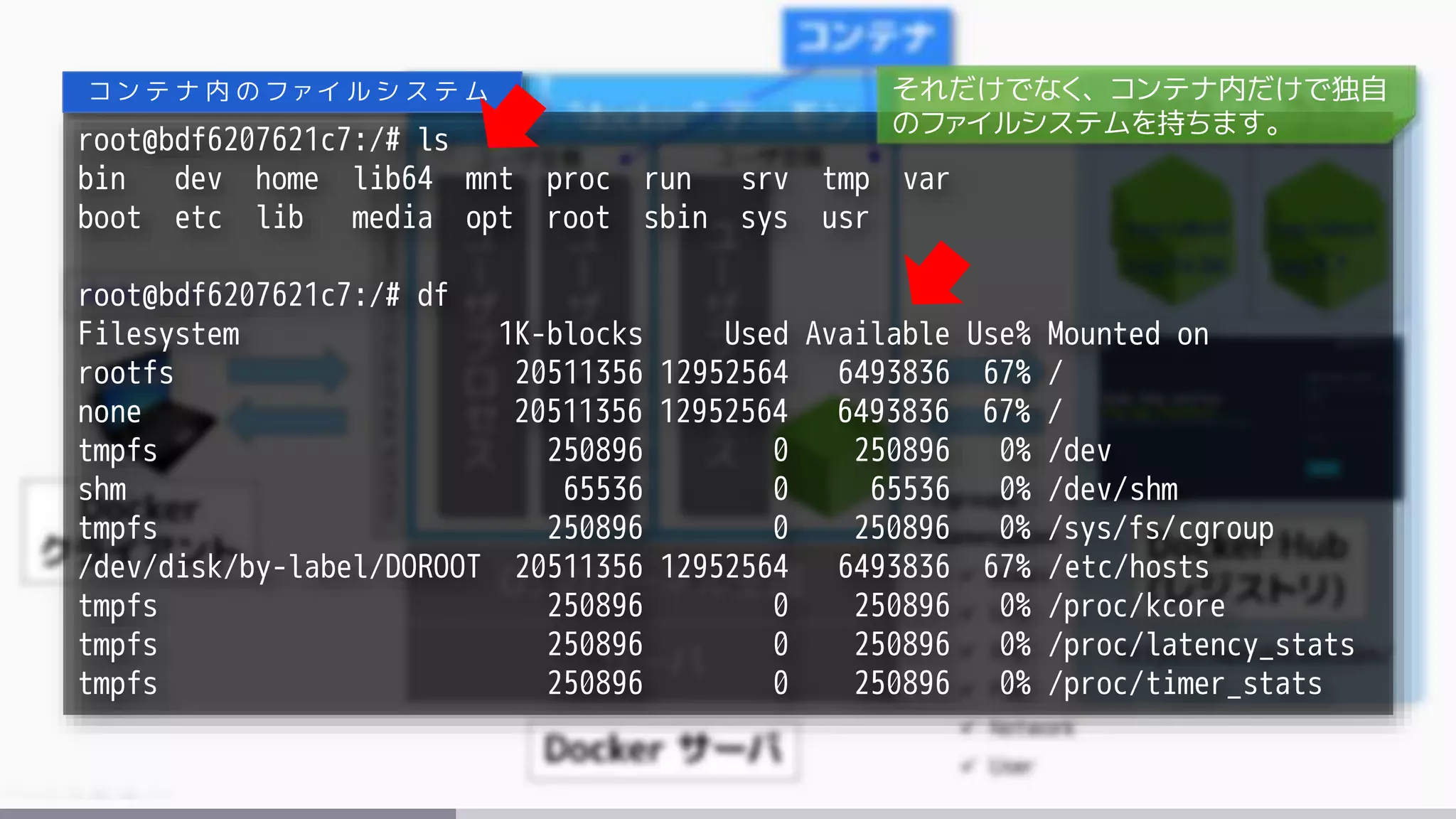
Task: Select the bin directory in ls output
Action: [x=102, y=178]
